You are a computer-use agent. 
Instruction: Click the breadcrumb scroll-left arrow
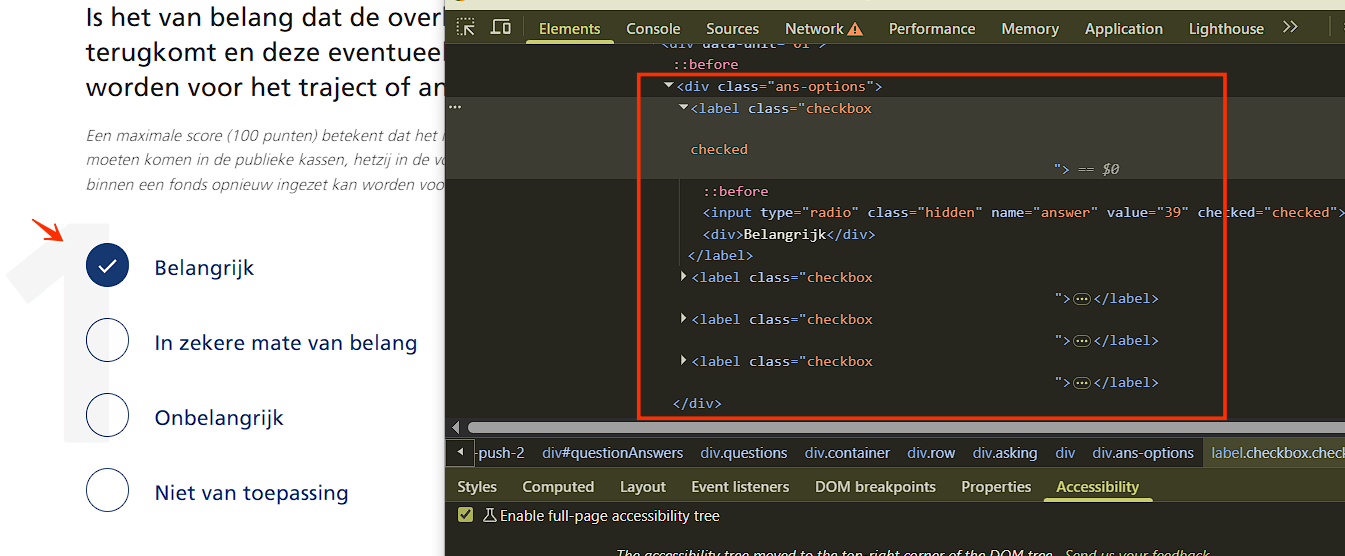click(459, 452)
